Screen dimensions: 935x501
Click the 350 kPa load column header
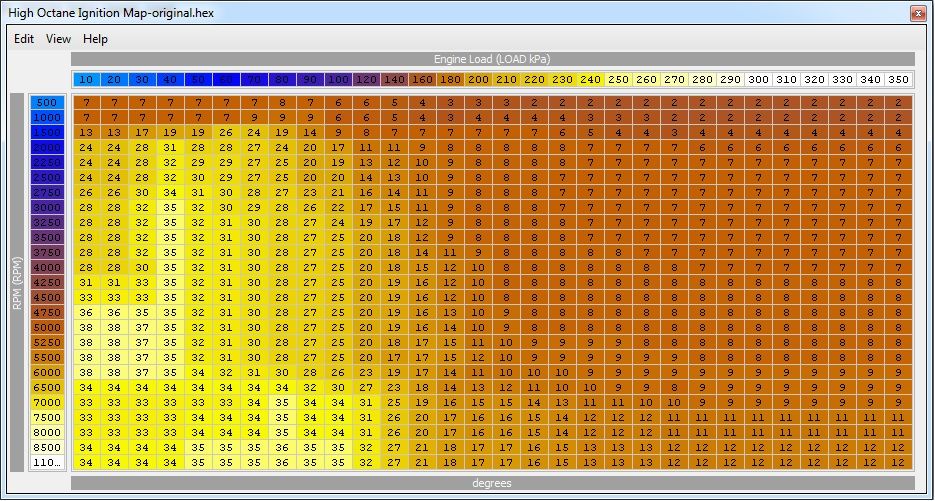899,79
